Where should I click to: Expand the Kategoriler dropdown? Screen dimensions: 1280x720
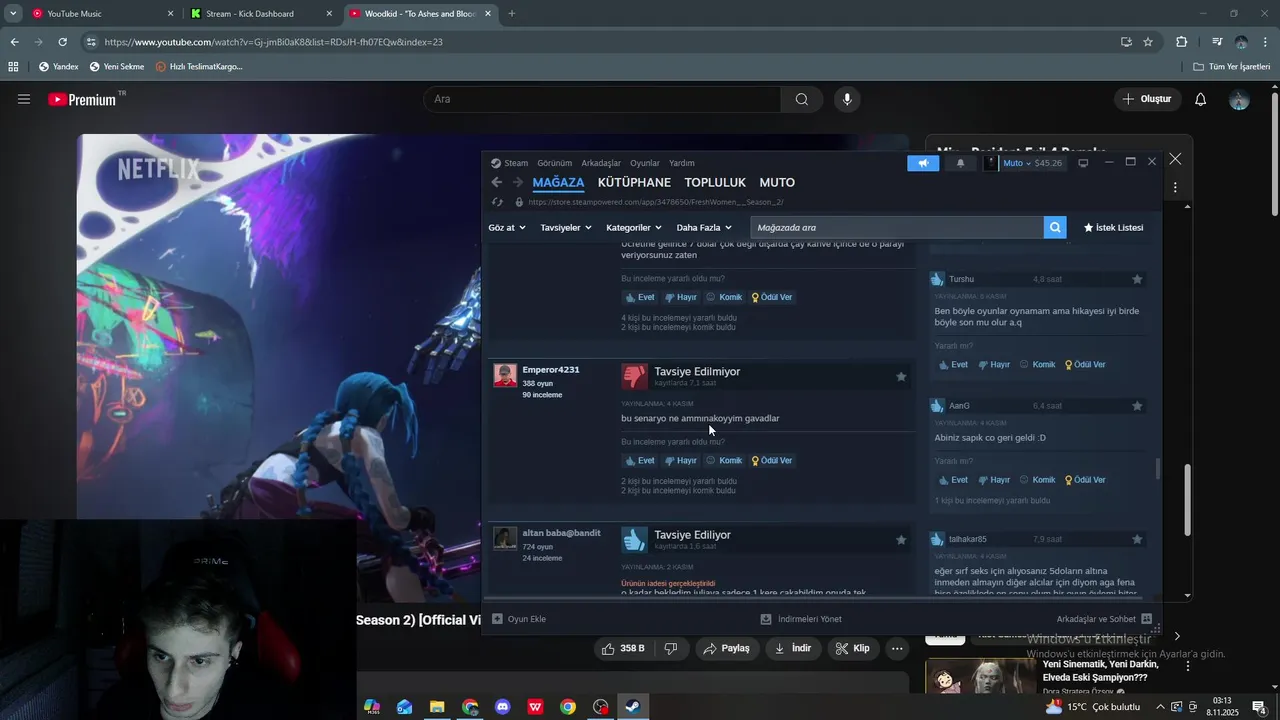pyautogui.click(x=634, y=228)
